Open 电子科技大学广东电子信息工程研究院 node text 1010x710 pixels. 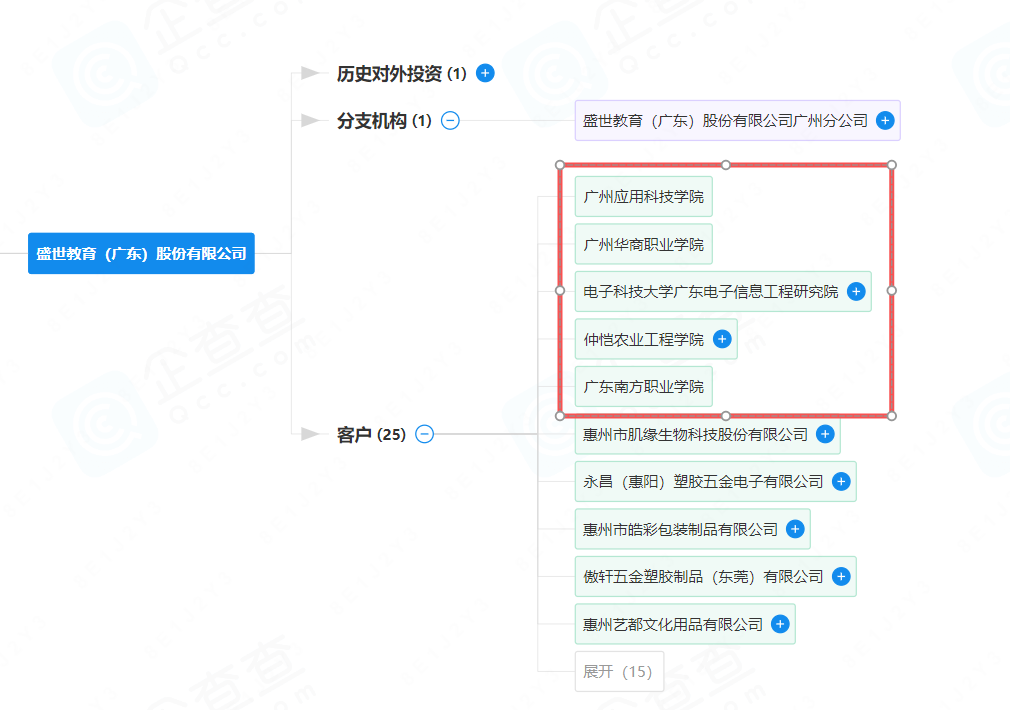point(710,292)
